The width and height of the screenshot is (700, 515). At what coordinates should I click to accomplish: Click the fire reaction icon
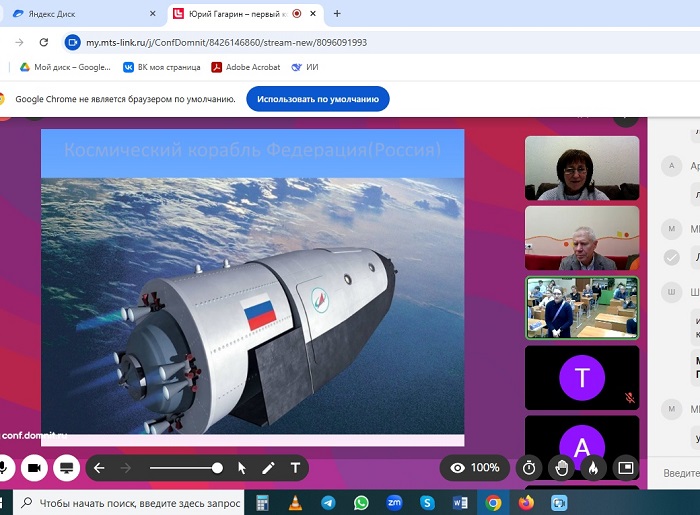coord(593,467)
